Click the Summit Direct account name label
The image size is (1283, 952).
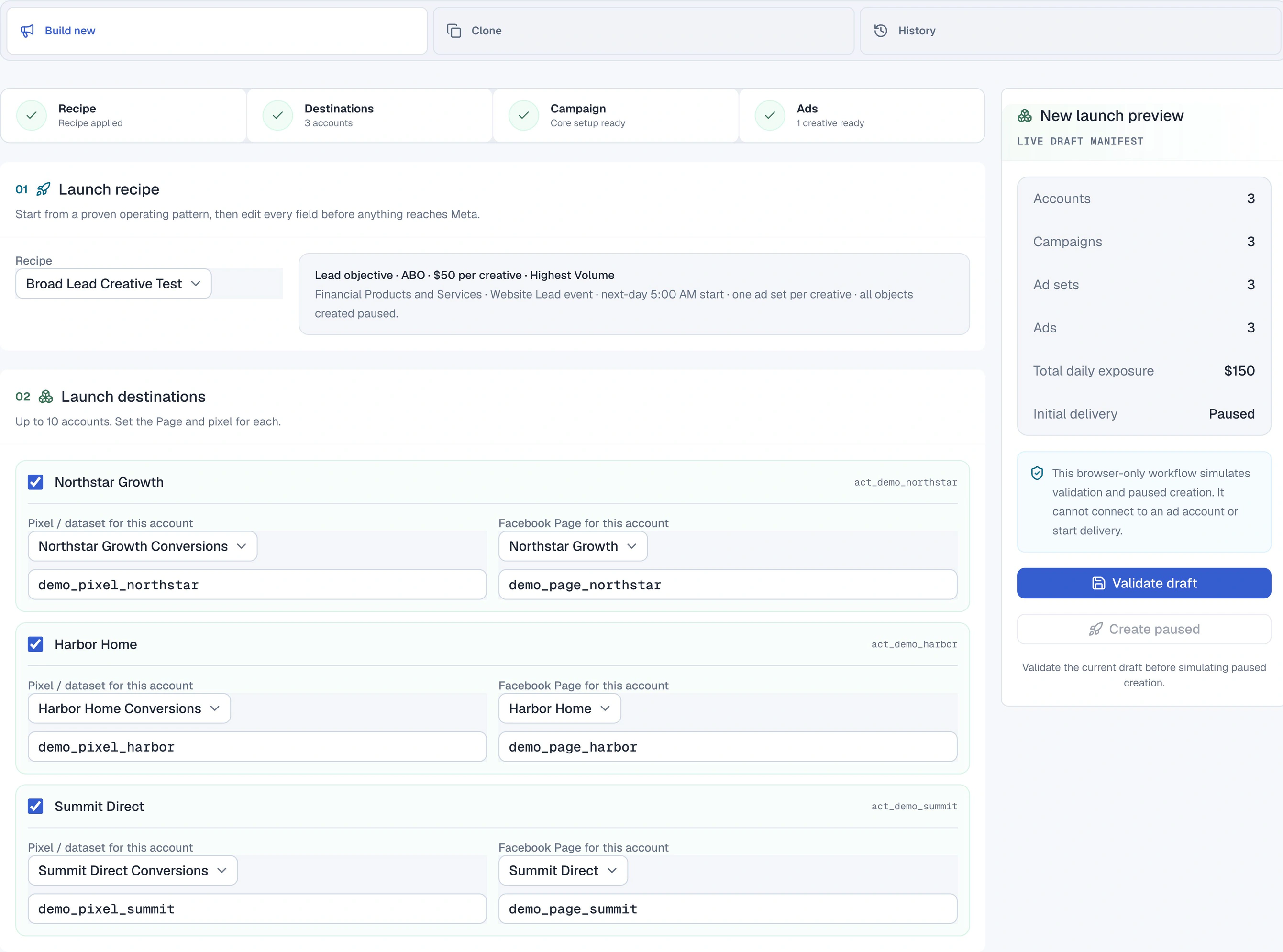pos(99,806)
